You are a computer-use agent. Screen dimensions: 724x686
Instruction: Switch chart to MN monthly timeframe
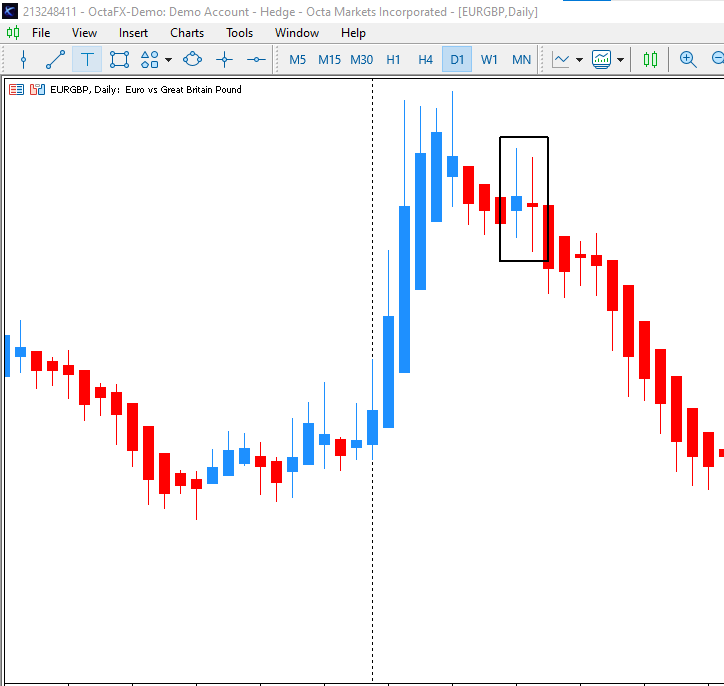(x=521, y=60)
